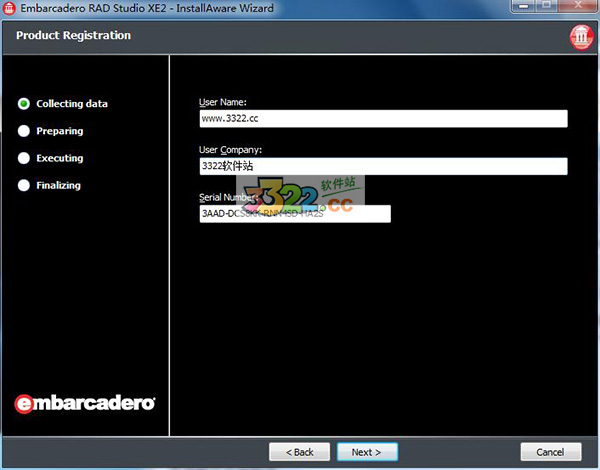Click the embarcadero logo at bottom left
This screenshot has width=600, height=470.
pos(85,403)
